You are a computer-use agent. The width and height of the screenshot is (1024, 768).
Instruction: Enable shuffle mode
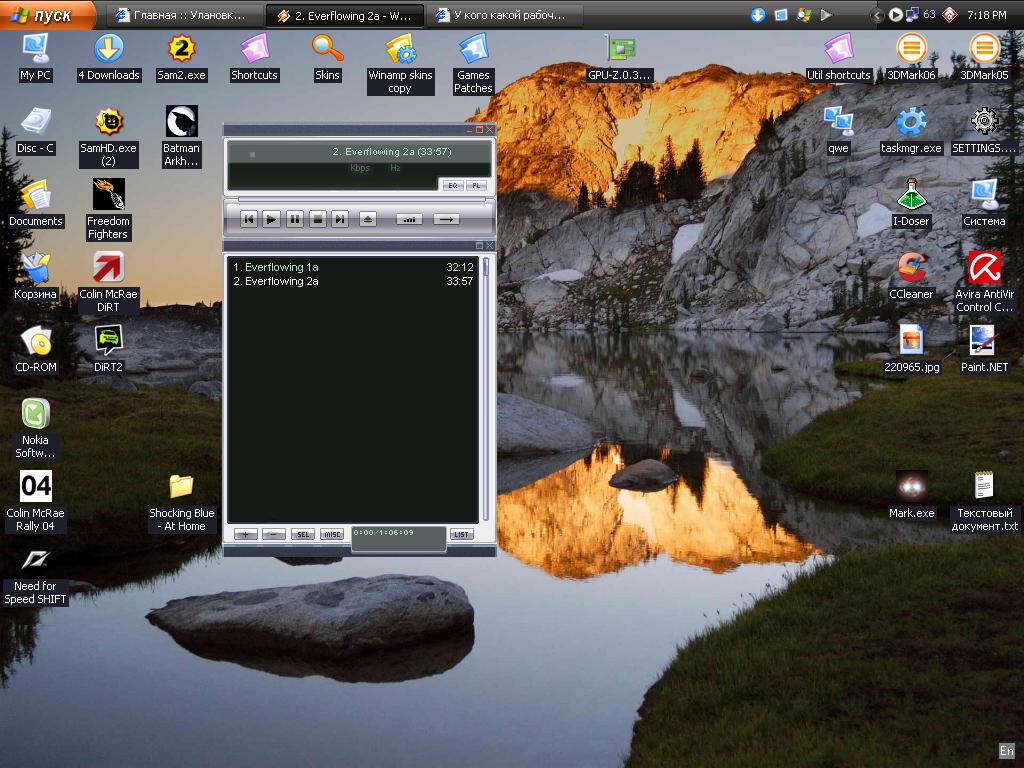(409, 218)
